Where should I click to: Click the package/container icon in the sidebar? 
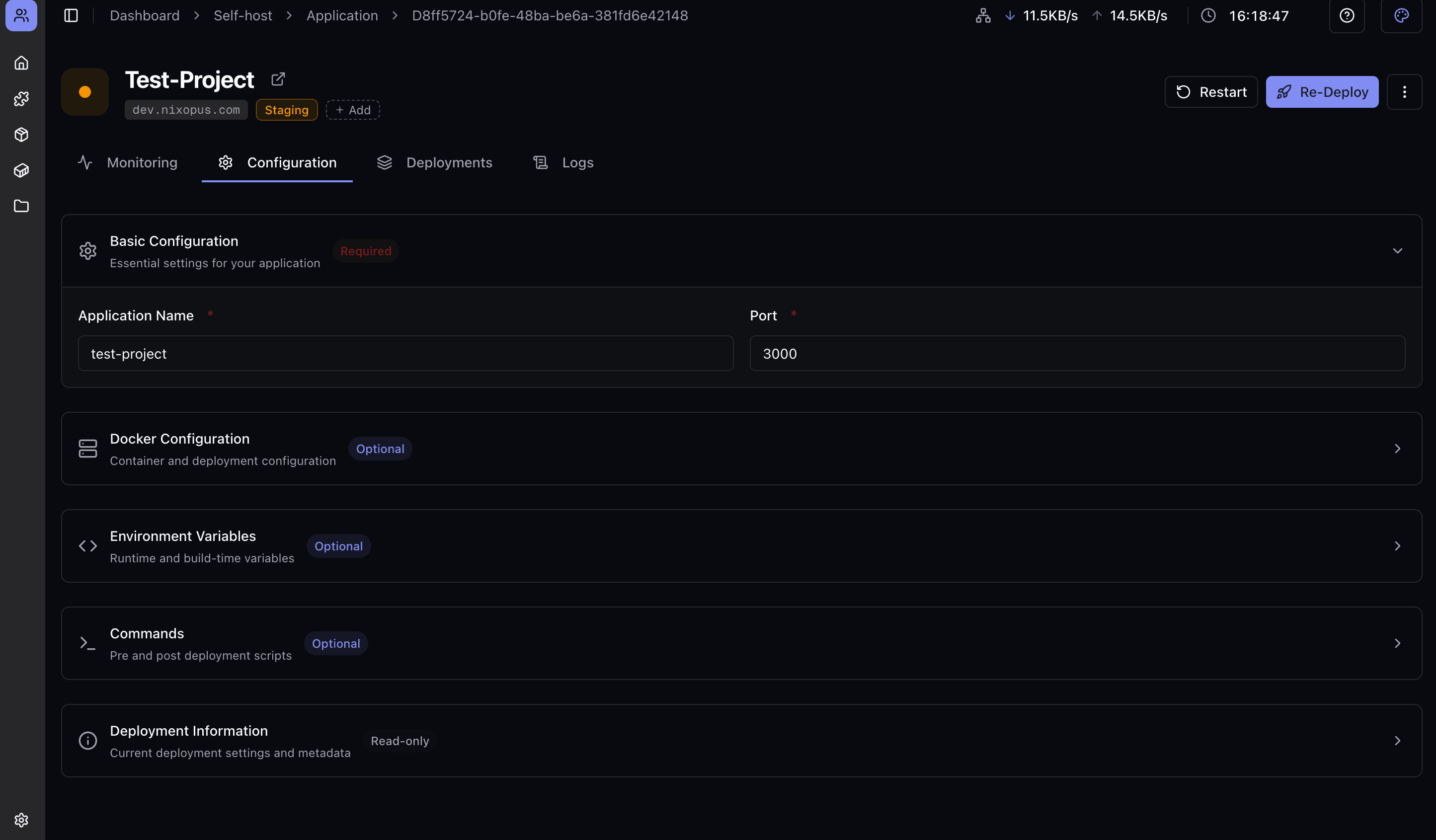click(x=21, y=135)
